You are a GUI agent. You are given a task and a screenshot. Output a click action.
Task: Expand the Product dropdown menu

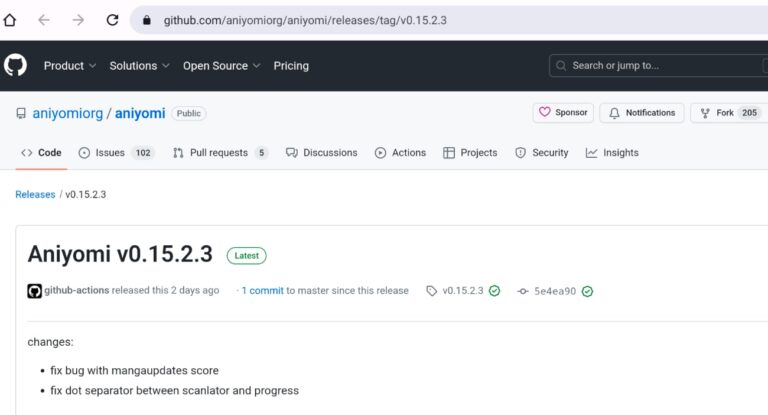pos(70,66)
